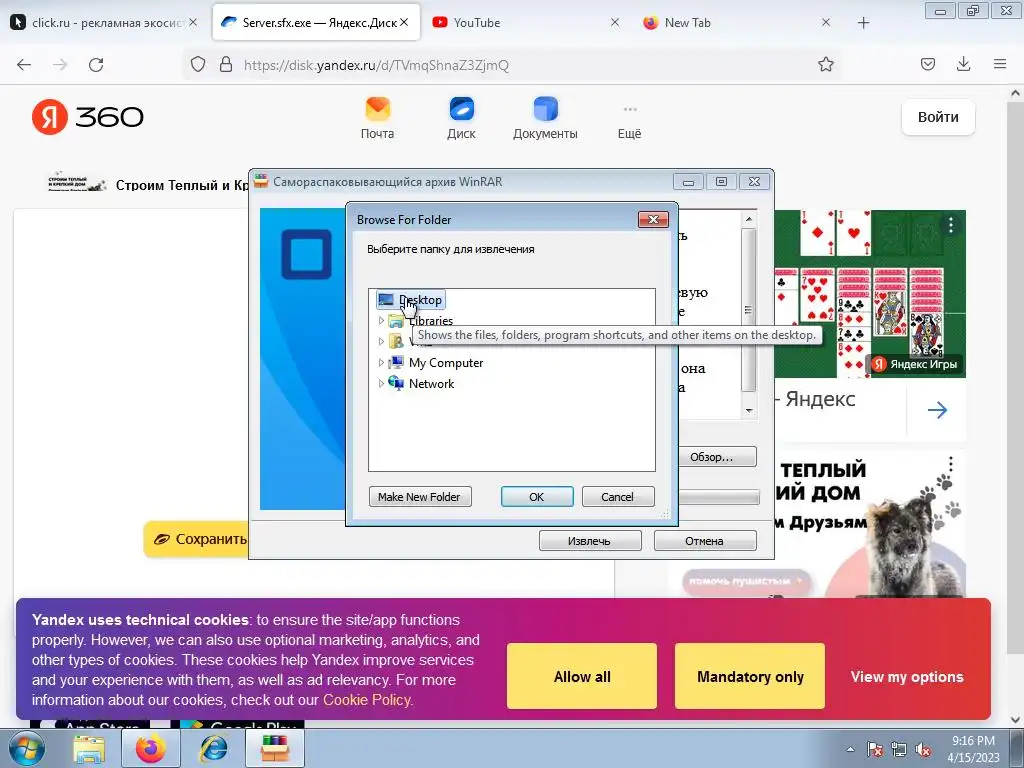Click the Yandex 360 logo

(88, 117)
